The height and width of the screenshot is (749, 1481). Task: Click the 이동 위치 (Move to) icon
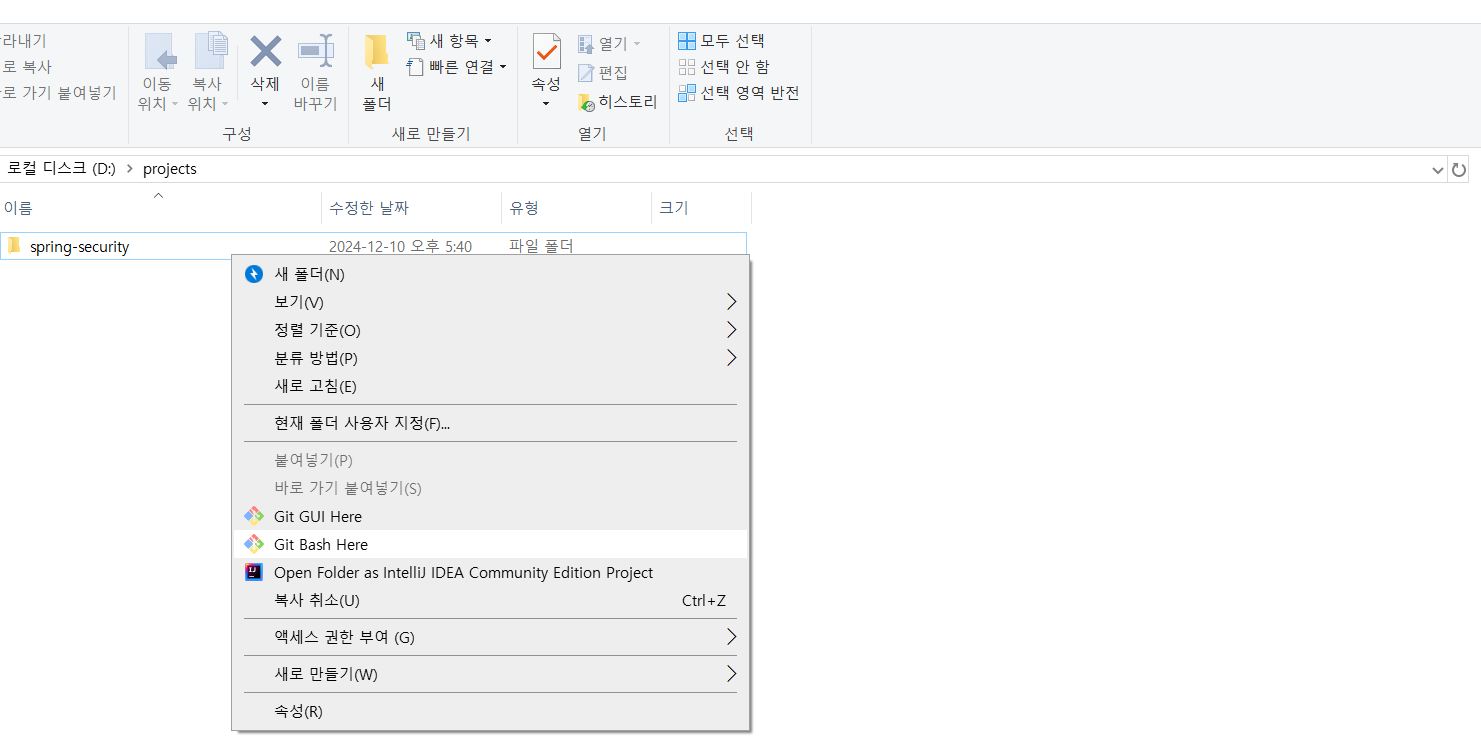tap(160, 52)
